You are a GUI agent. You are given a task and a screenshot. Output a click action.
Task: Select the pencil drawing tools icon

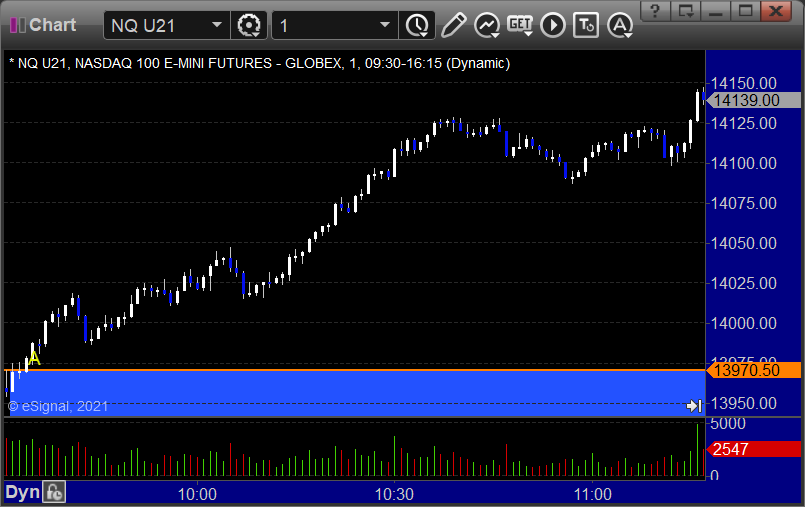click(453, 25)
